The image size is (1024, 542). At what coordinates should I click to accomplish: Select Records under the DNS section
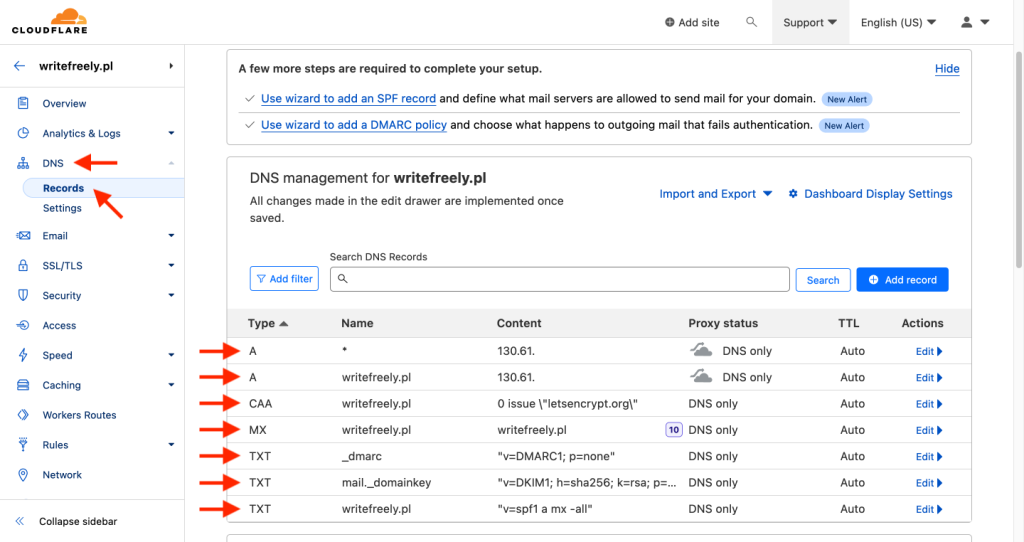click(x=63, y=188)
